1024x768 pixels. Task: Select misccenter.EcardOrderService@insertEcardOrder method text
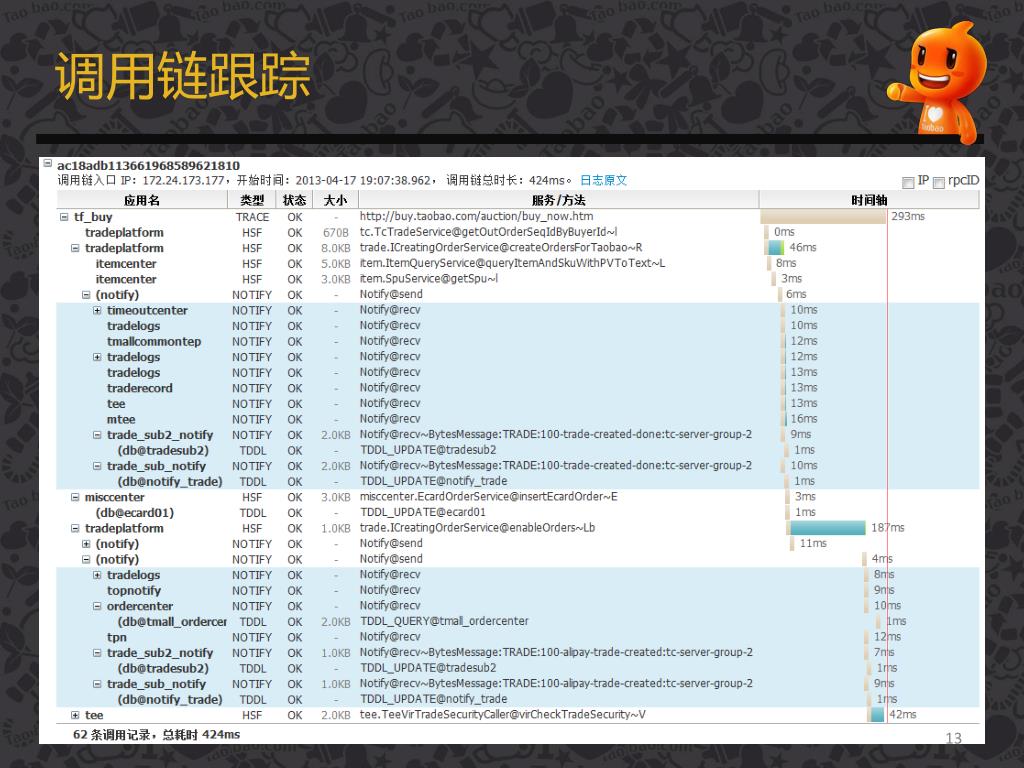pos(488,497)
